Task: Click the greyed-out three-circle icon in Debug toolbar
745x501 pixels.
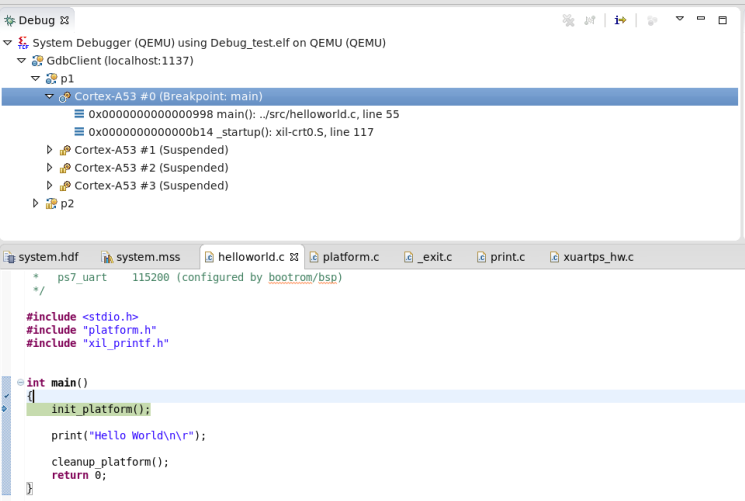Action: click(652, 20)
